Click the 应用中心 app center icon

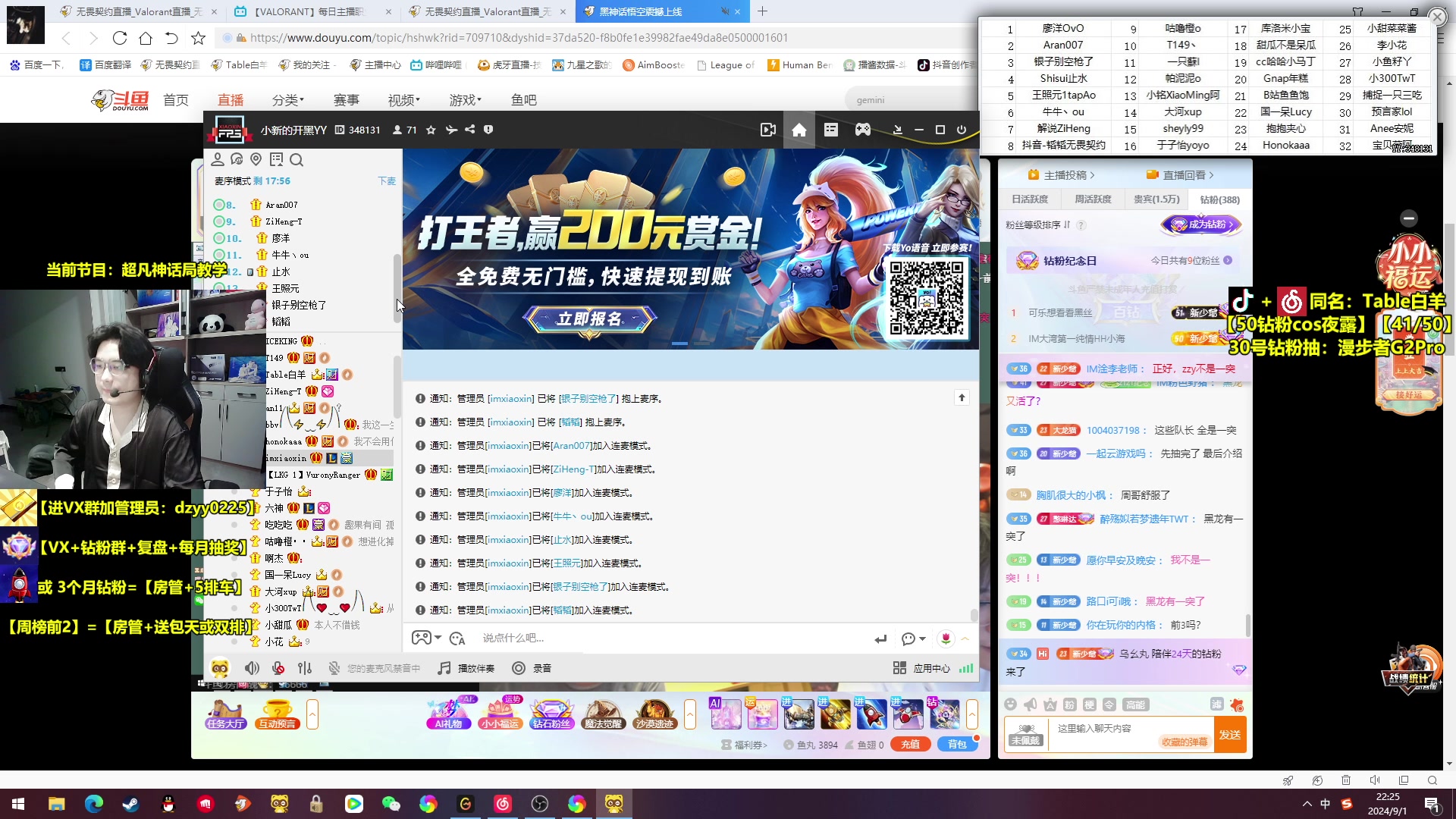point(899,668)
